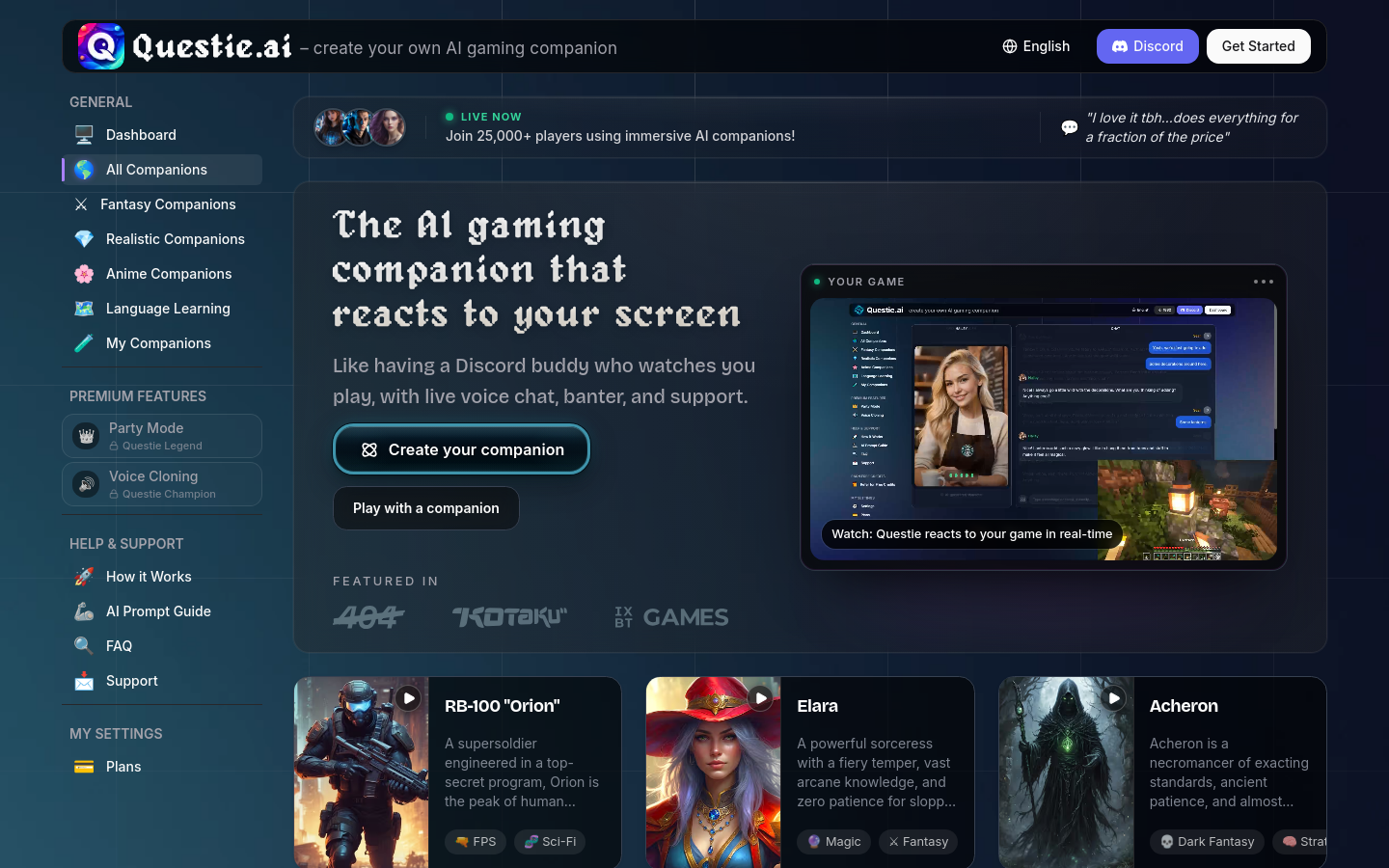Viewport: 1389px width, 868px height.
Task: Open the three-dot menu on Your Game panel
Action: pos(1263,282)
